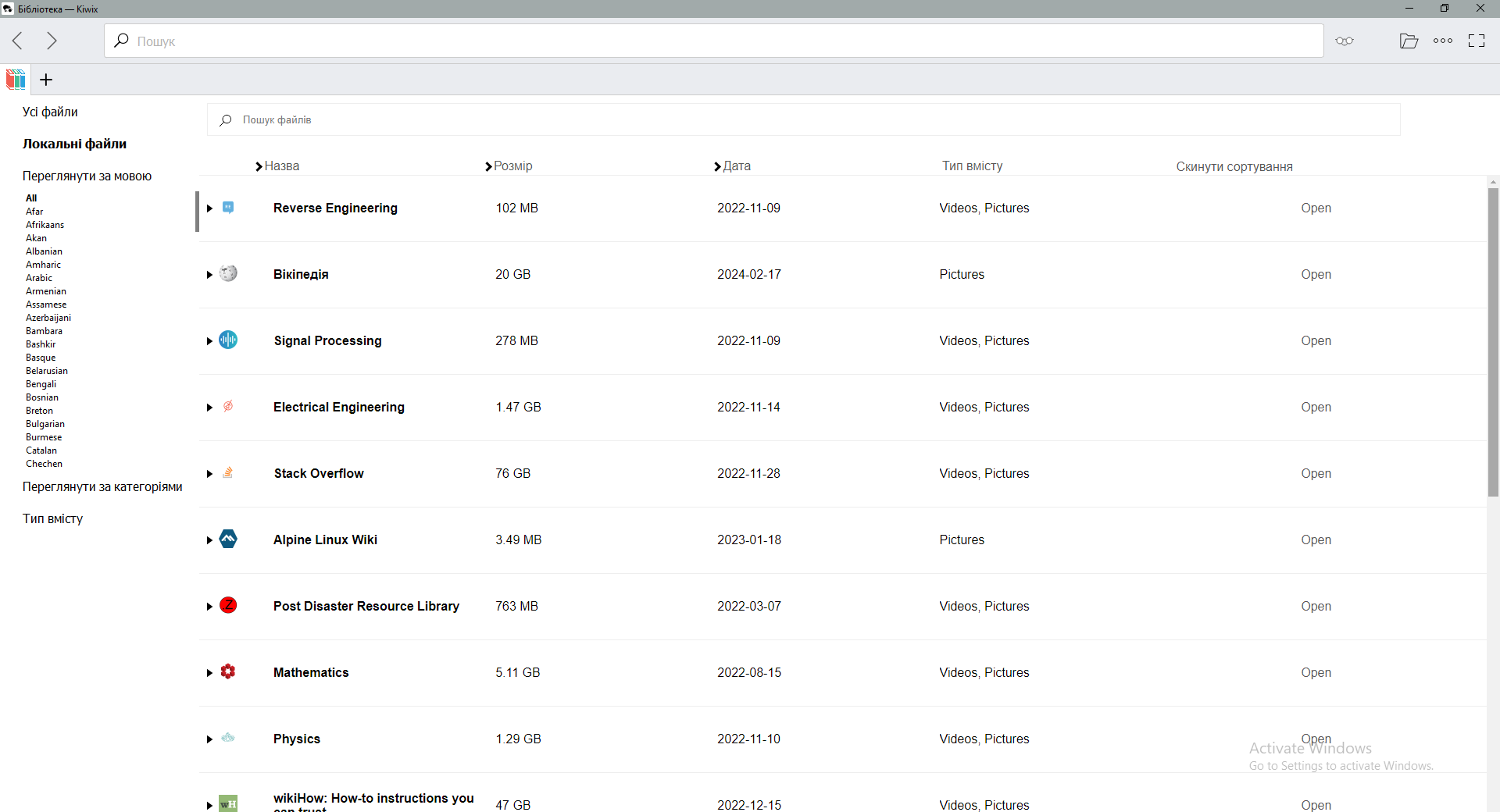This screenshot has width=1500, height=812.
Task: Toggle Переглянути за мовою section
Action: tap(87, 176)
